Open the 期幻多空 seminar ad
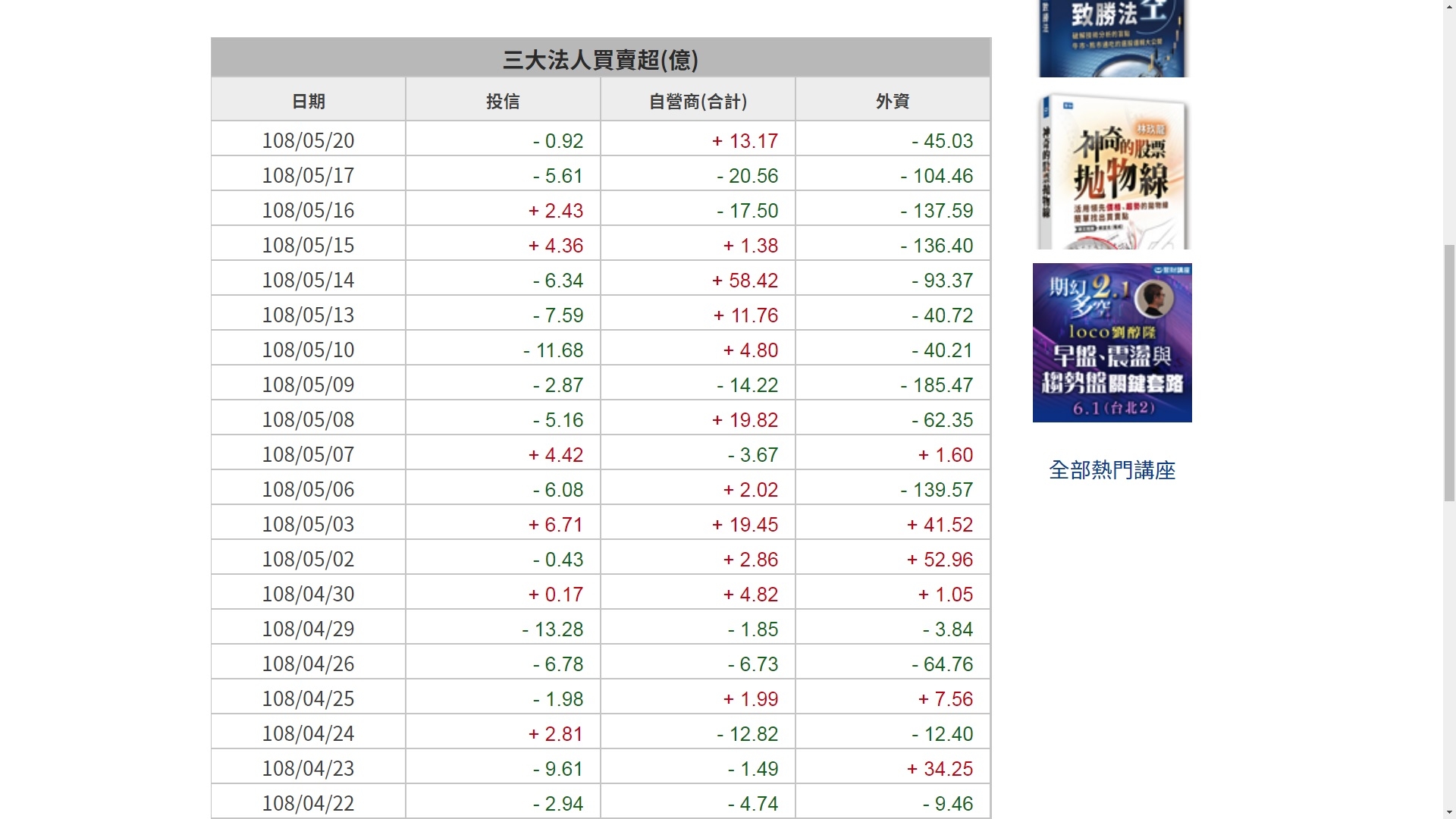The width and height of the screenshot is (1456, 819). [x=1112, y=343]
